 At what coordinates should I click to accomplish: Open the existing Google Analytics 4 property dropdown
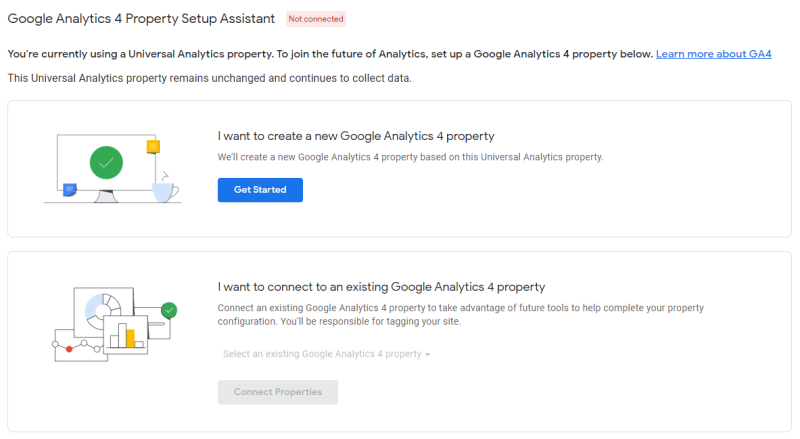[327, 354]
